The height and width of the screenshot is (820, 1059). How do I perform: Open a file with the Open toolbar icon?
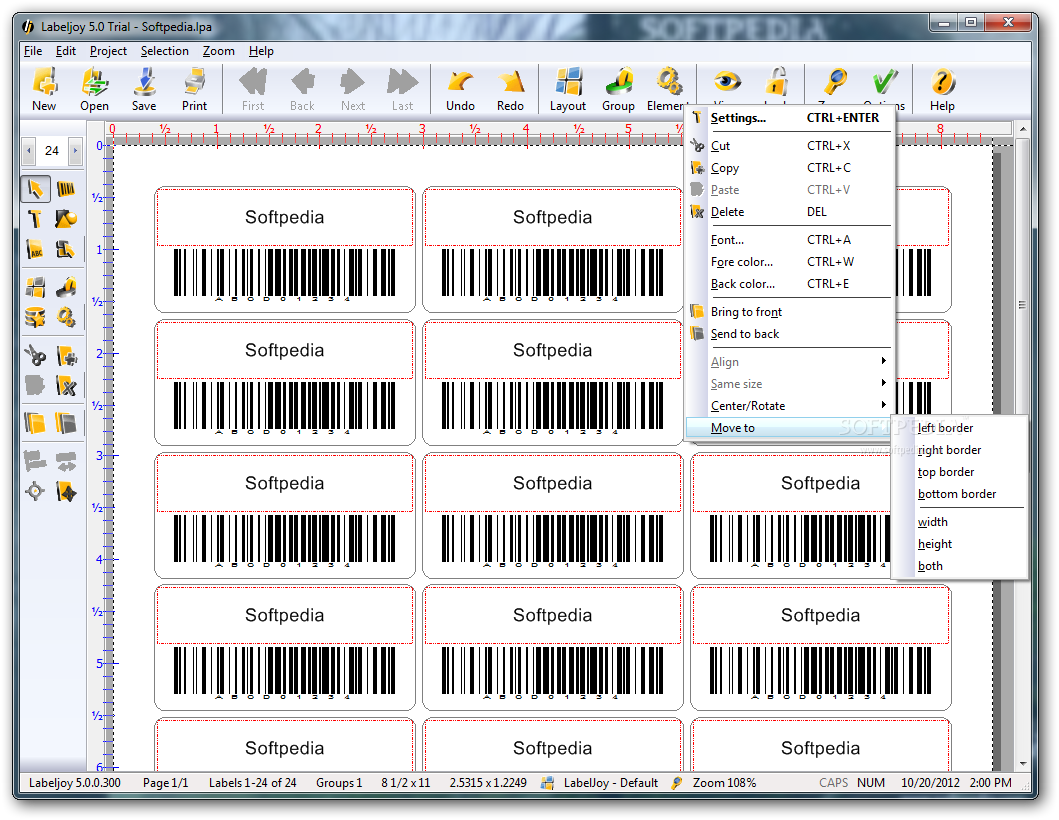click(x=95, y=88)
